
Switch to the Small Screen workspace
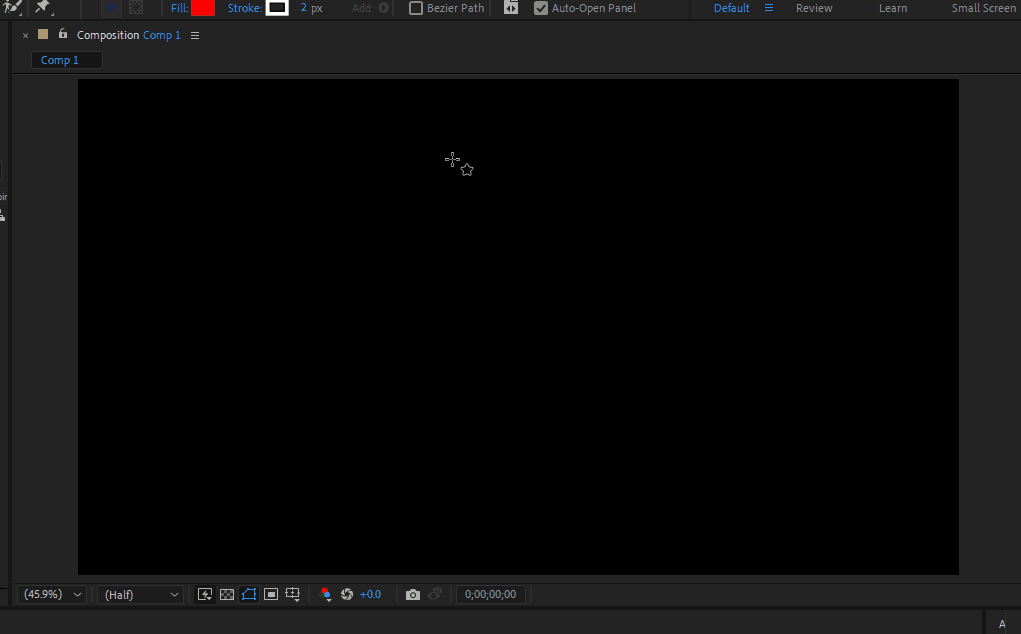(x=983, y=8)
